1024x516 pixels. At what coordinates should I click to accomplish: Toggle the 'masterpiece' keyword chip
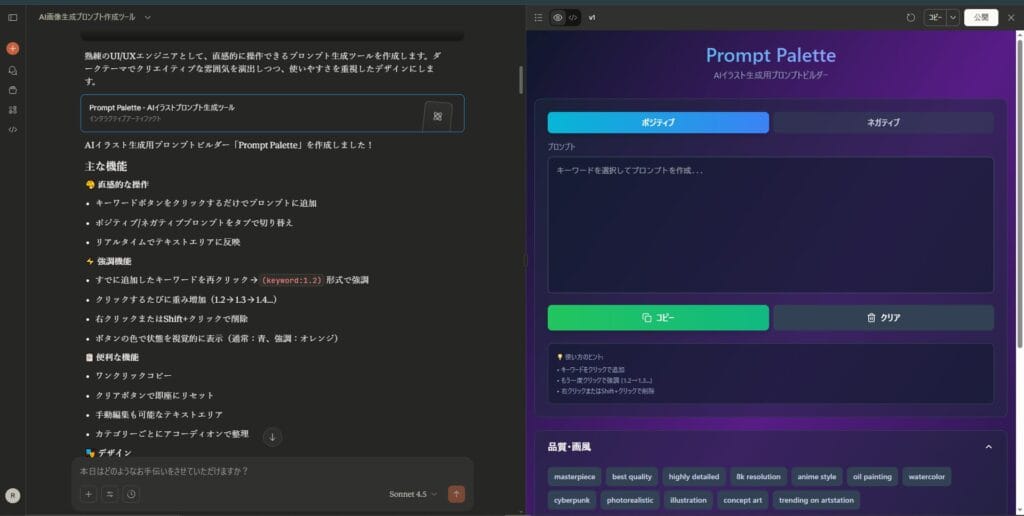pyautogui.click(x=574, y=477)
